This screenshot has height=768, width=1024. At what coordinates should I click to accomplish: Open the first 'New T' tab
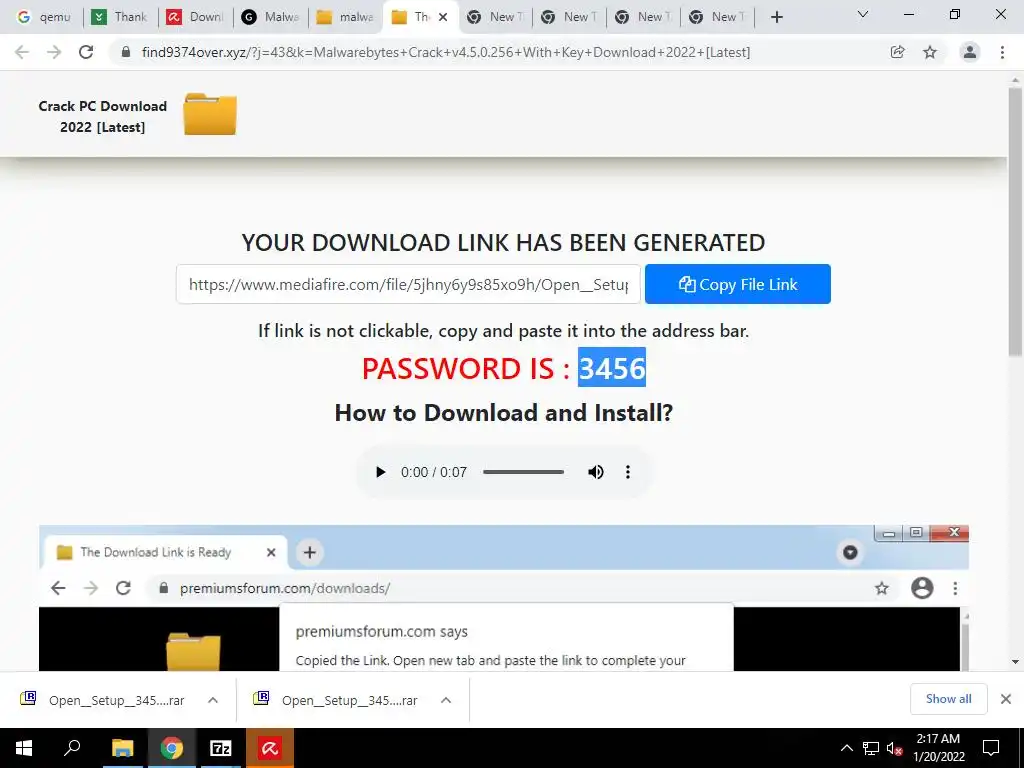click(x=495, y=17)
